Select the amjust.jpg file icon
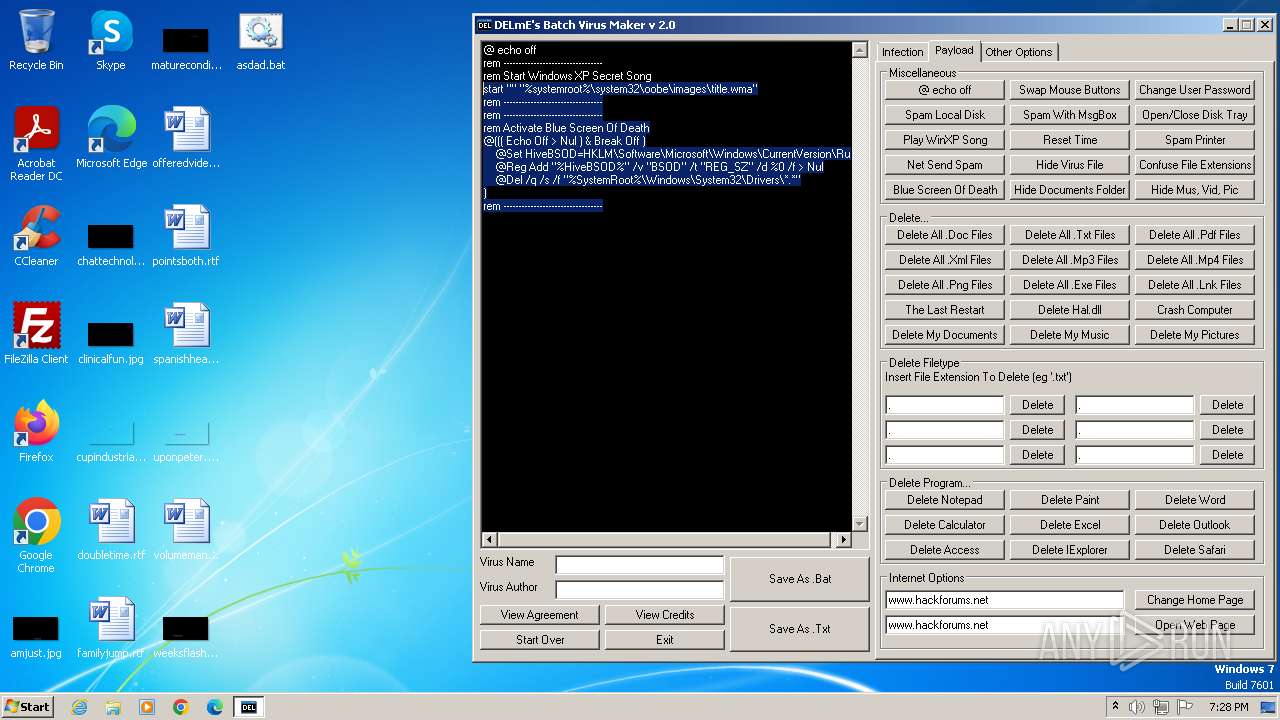This screenshot has width=1280, height=720. tap(36, 636)
